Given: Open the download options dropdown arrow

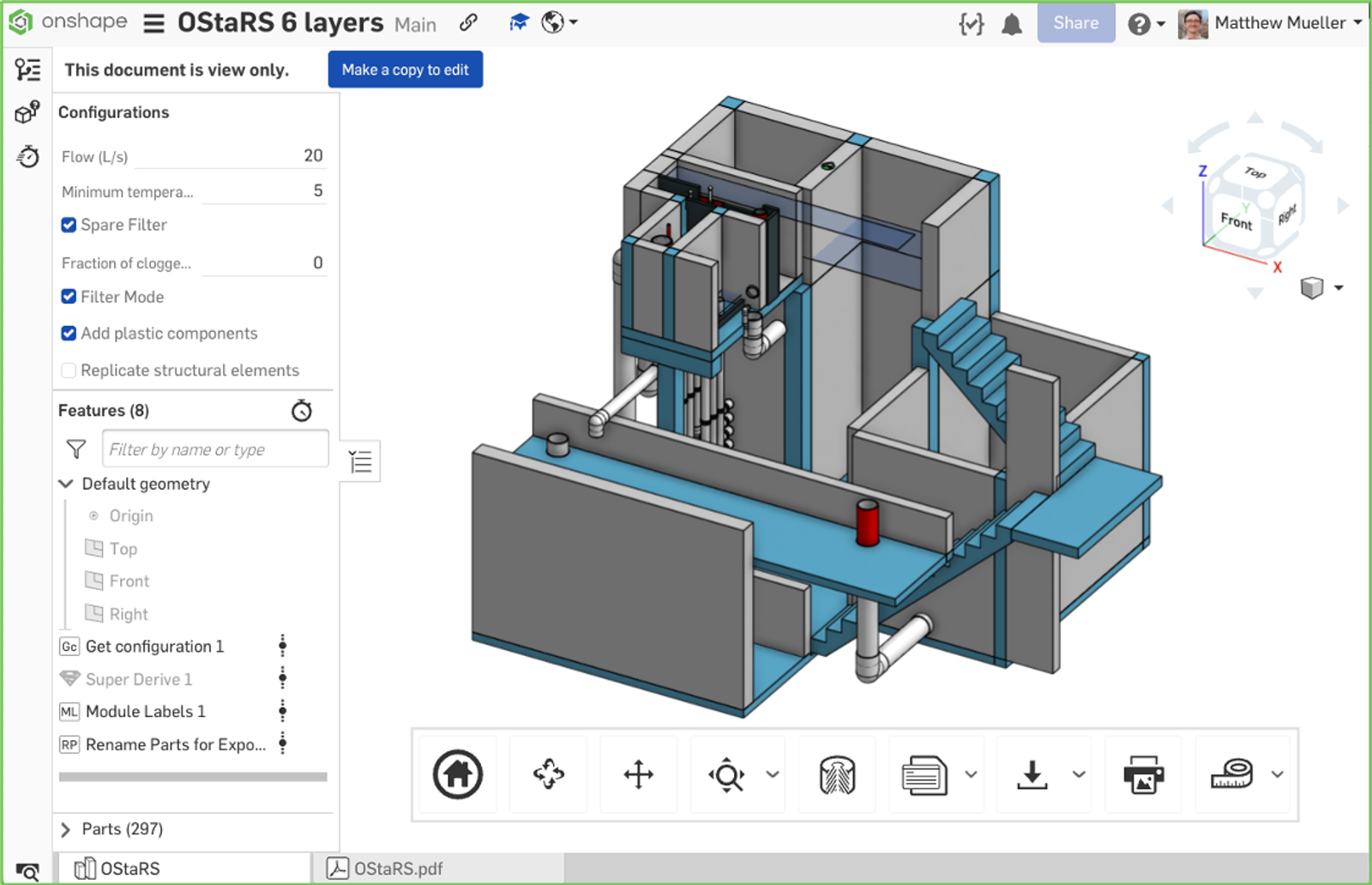Looking at the screenshot, I should coord(1078,774).
